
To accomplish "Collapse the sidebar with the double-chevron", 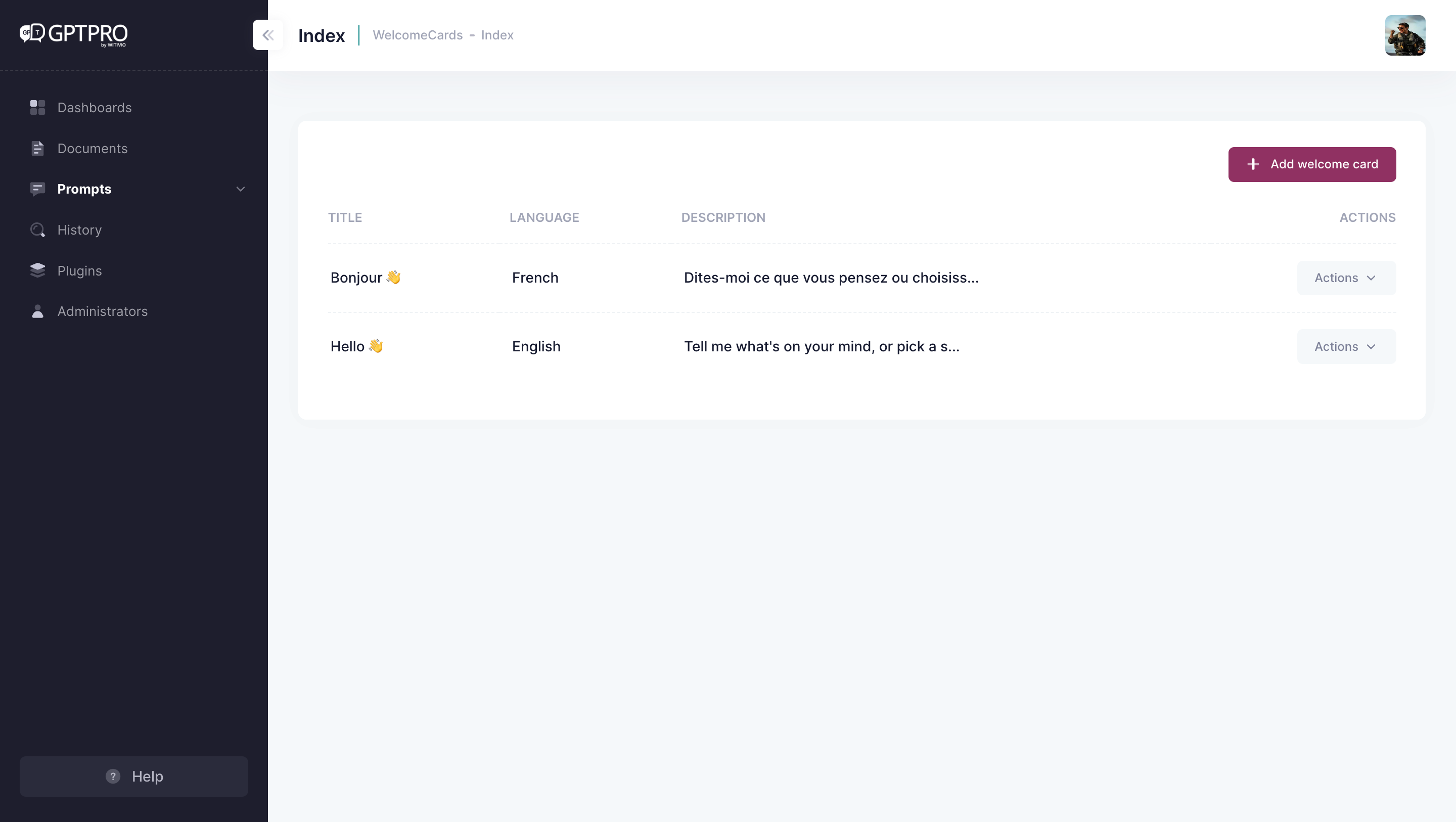I will click(268, 35).
